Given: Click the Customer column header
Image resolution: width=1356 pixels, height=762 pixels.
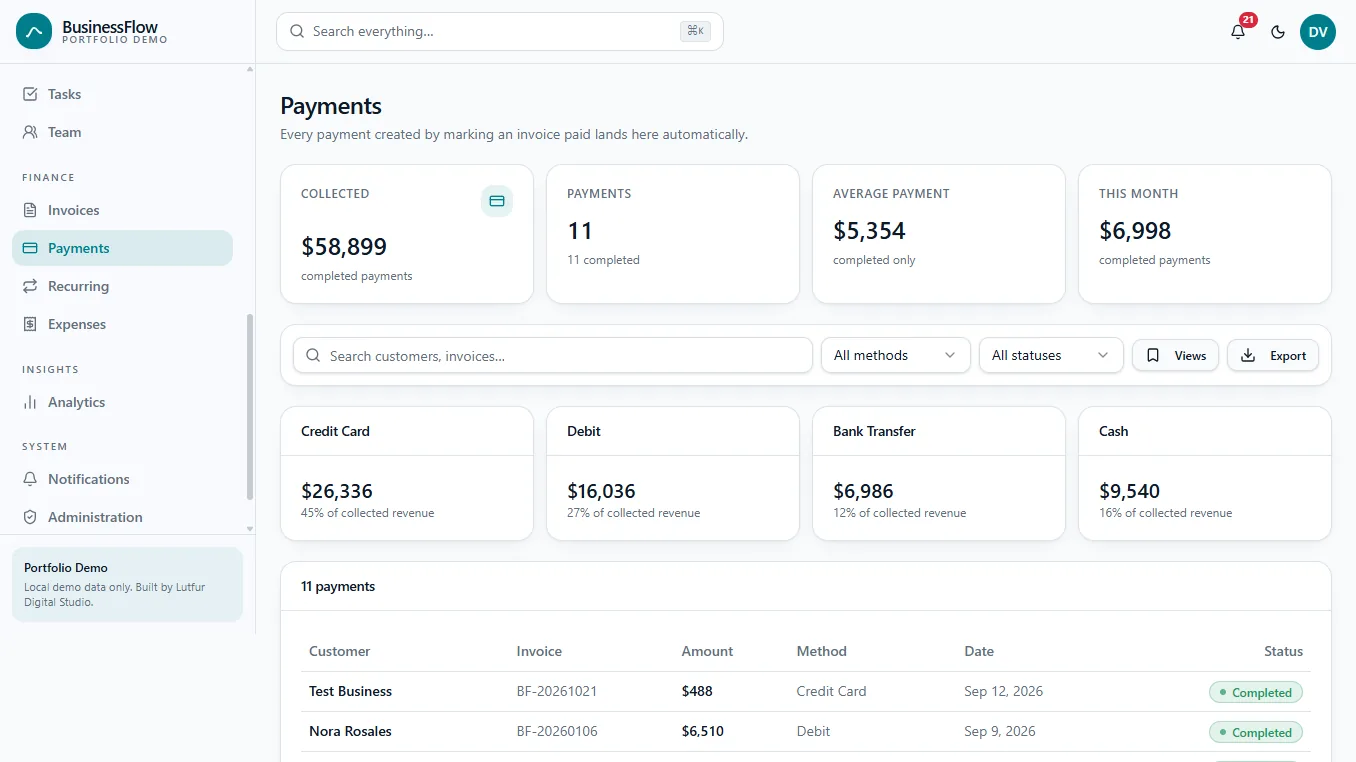Looking at the screenshot, I should point(339,651).
